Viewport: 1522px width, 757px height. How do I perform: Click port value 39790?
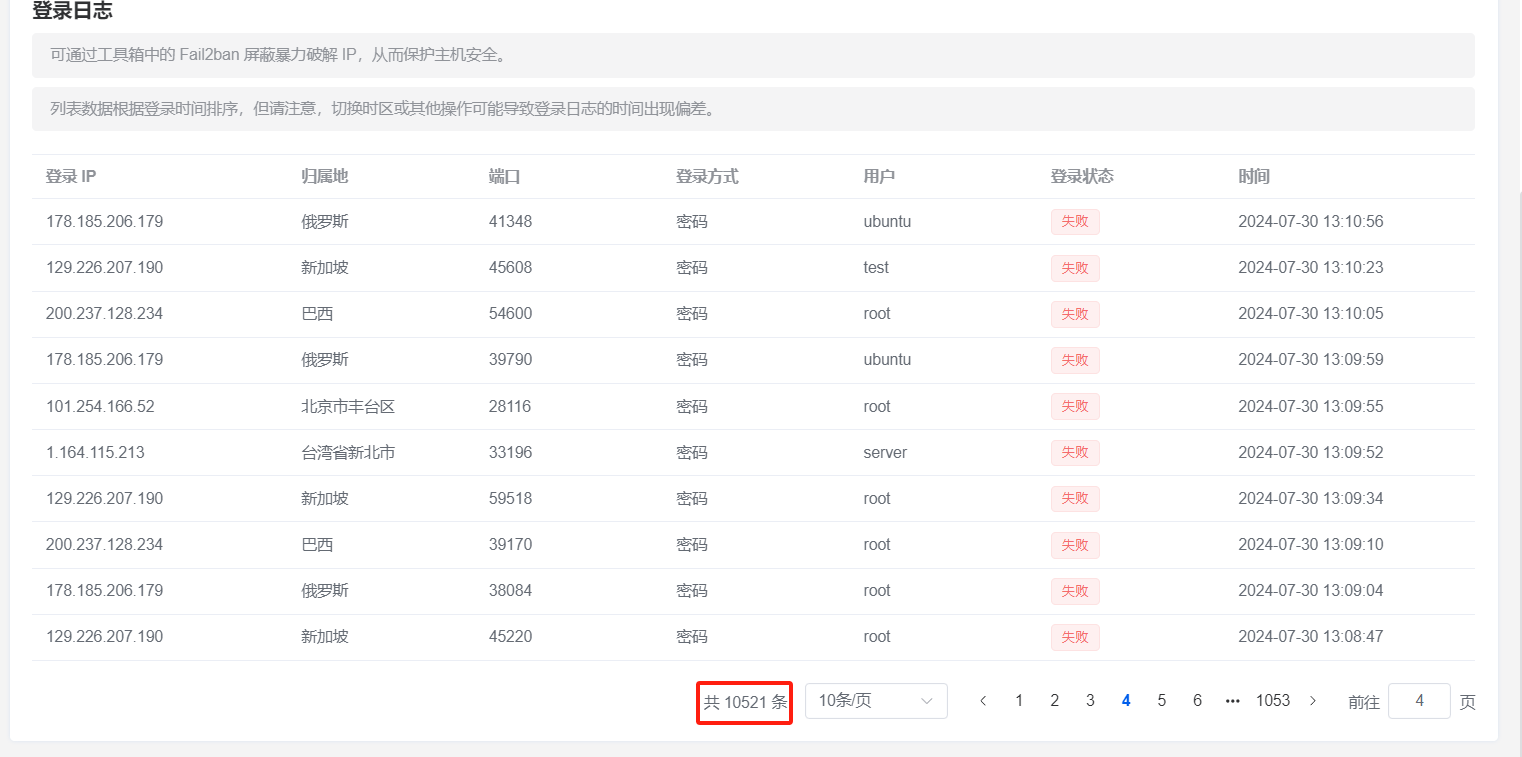510,360
